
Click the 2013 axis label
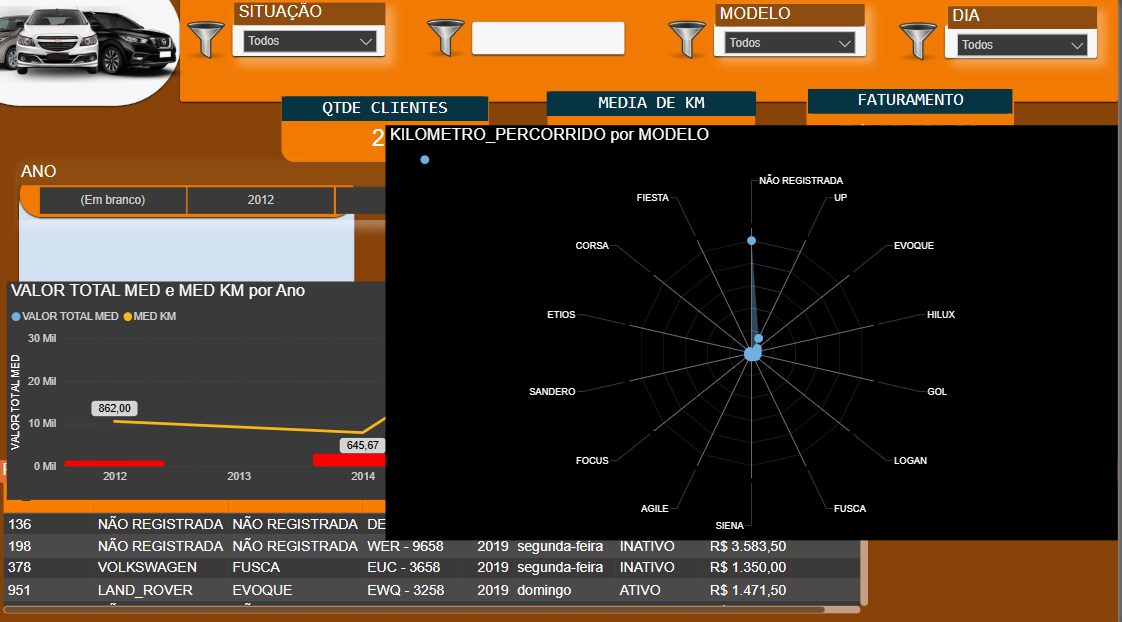coord(239,476)
